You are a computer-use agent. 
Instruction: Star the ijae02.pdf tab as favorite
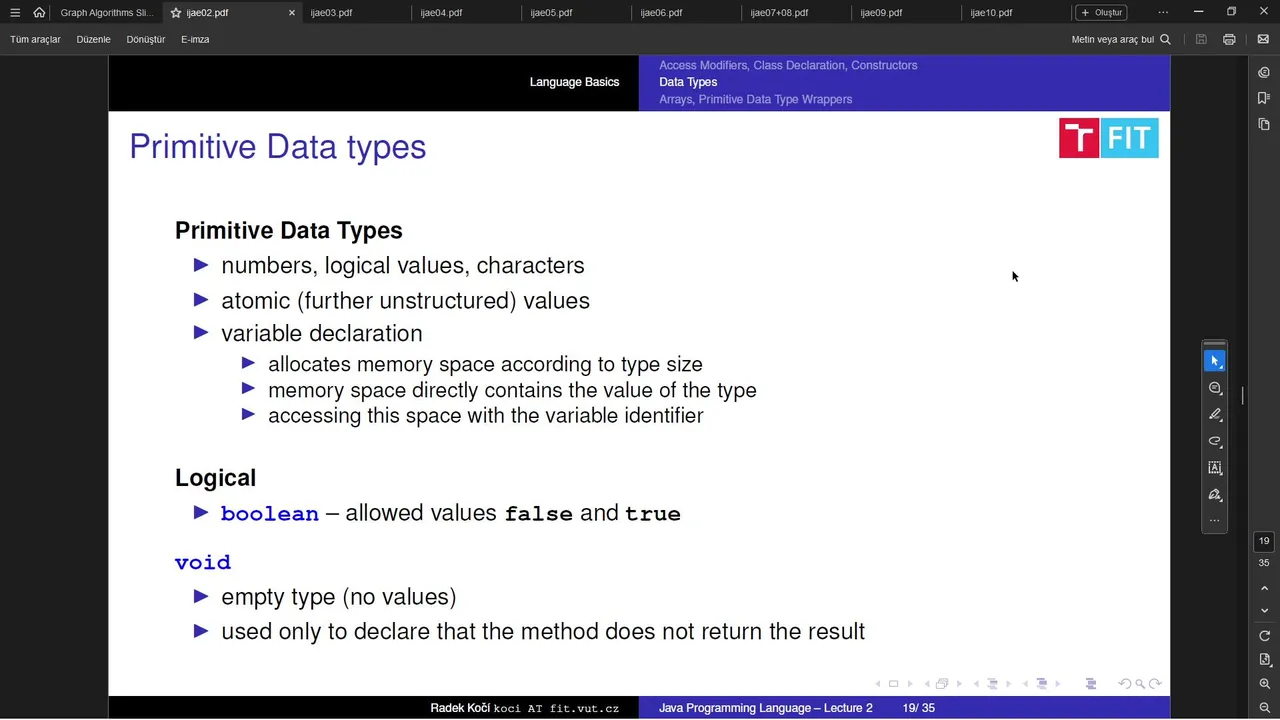(x=176, y=13)
